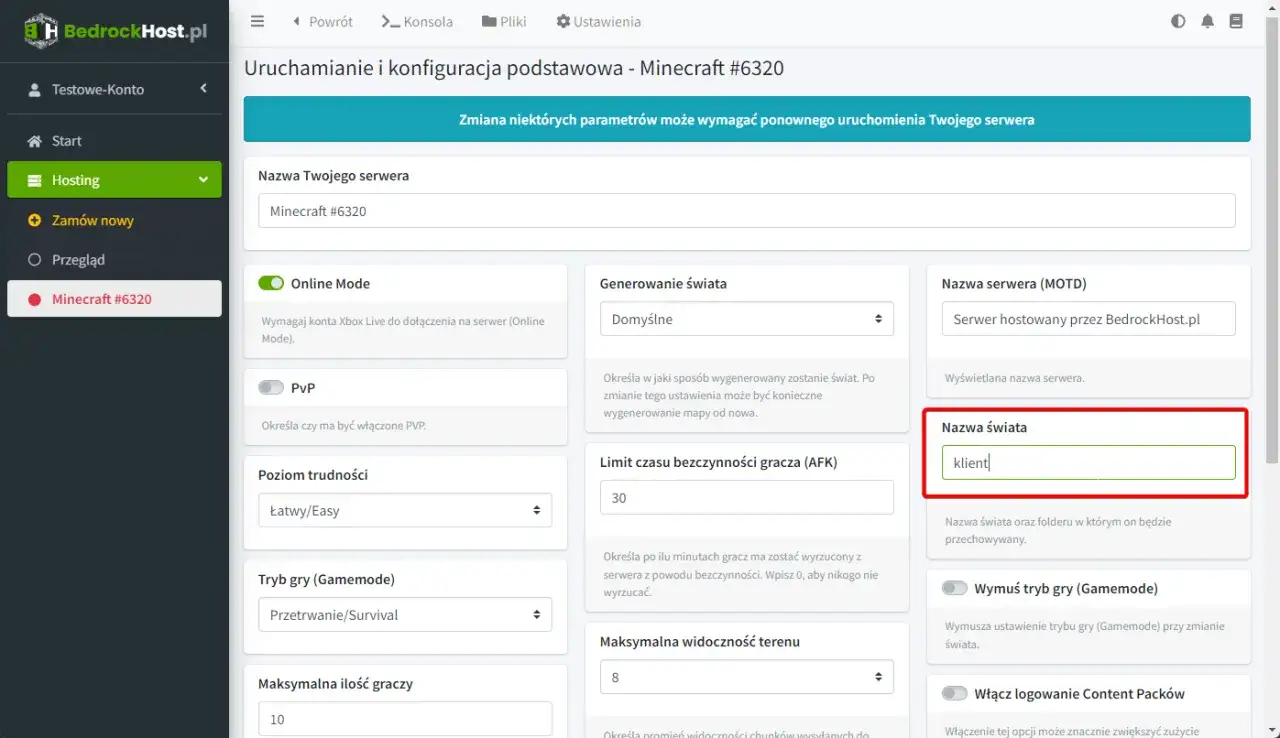1280x738 pixels.
Task: Expand the Testowe-Konto account chevron
Action: point(203,89)
